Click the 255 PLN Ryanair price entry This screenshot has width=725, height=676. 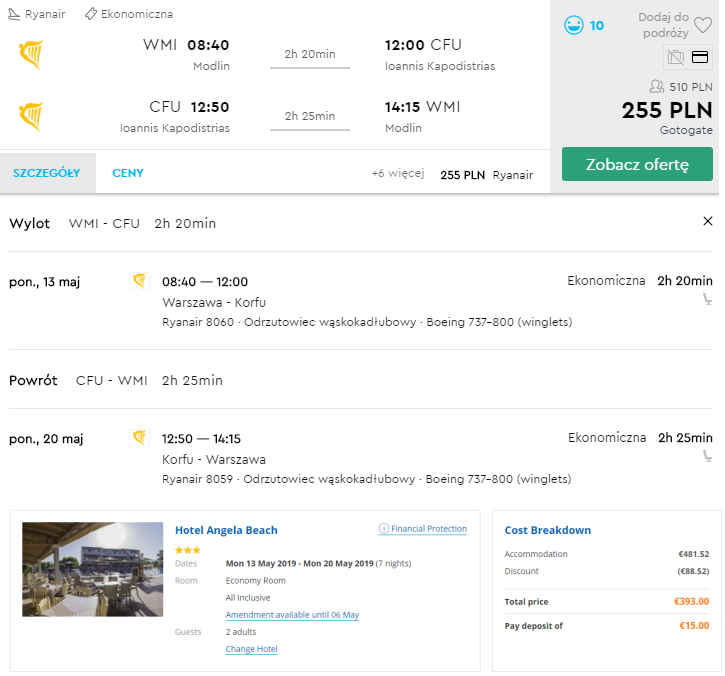tap(486, 175)
